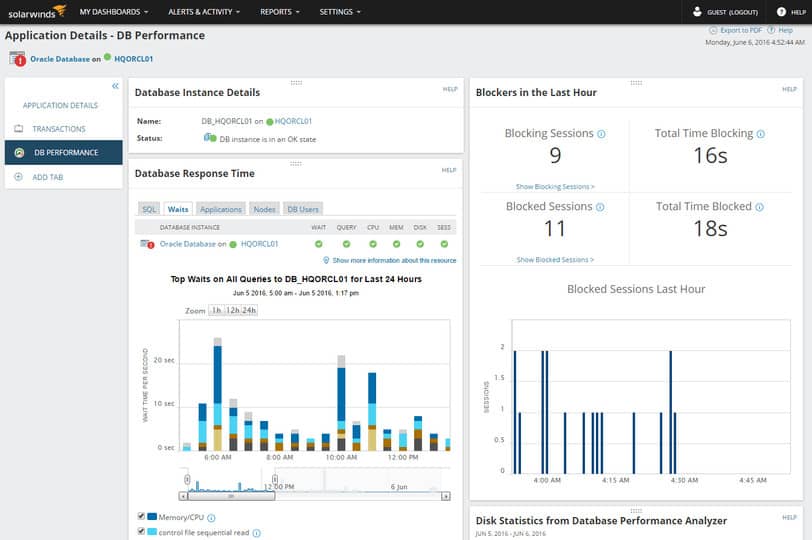Click the guest user icon

697,11
